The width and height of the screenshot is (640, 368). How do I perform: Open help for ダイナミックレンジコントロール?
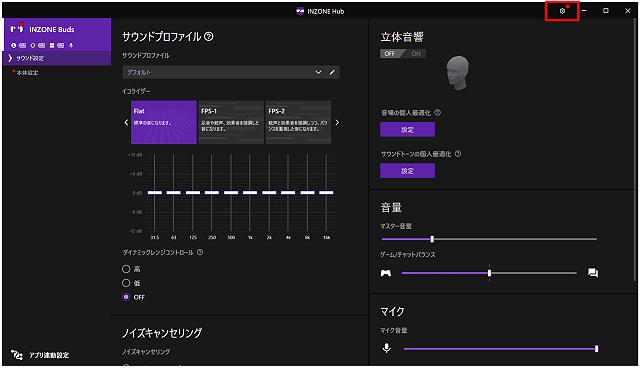point(200,252)
